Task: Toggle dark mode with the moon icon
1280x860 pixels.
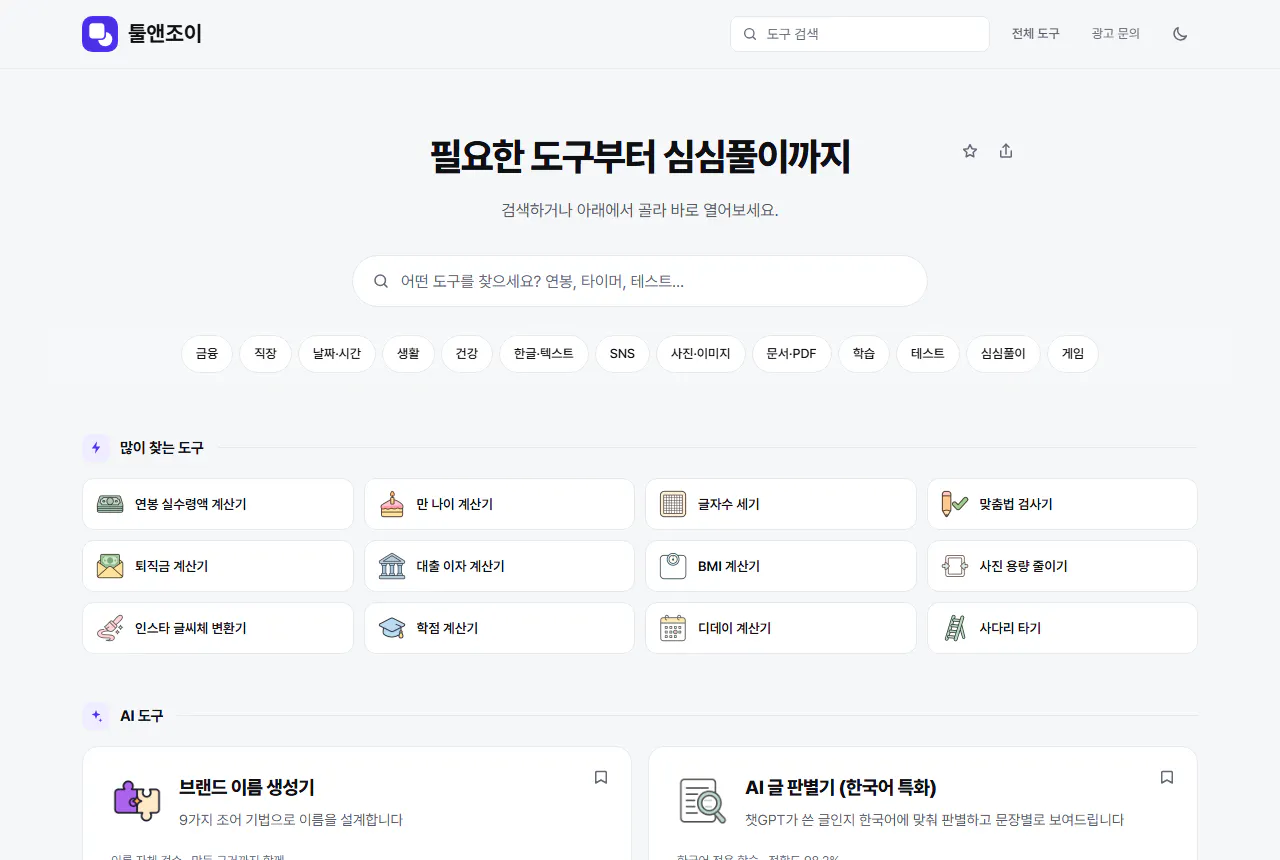Action: tap(1180, 34)
